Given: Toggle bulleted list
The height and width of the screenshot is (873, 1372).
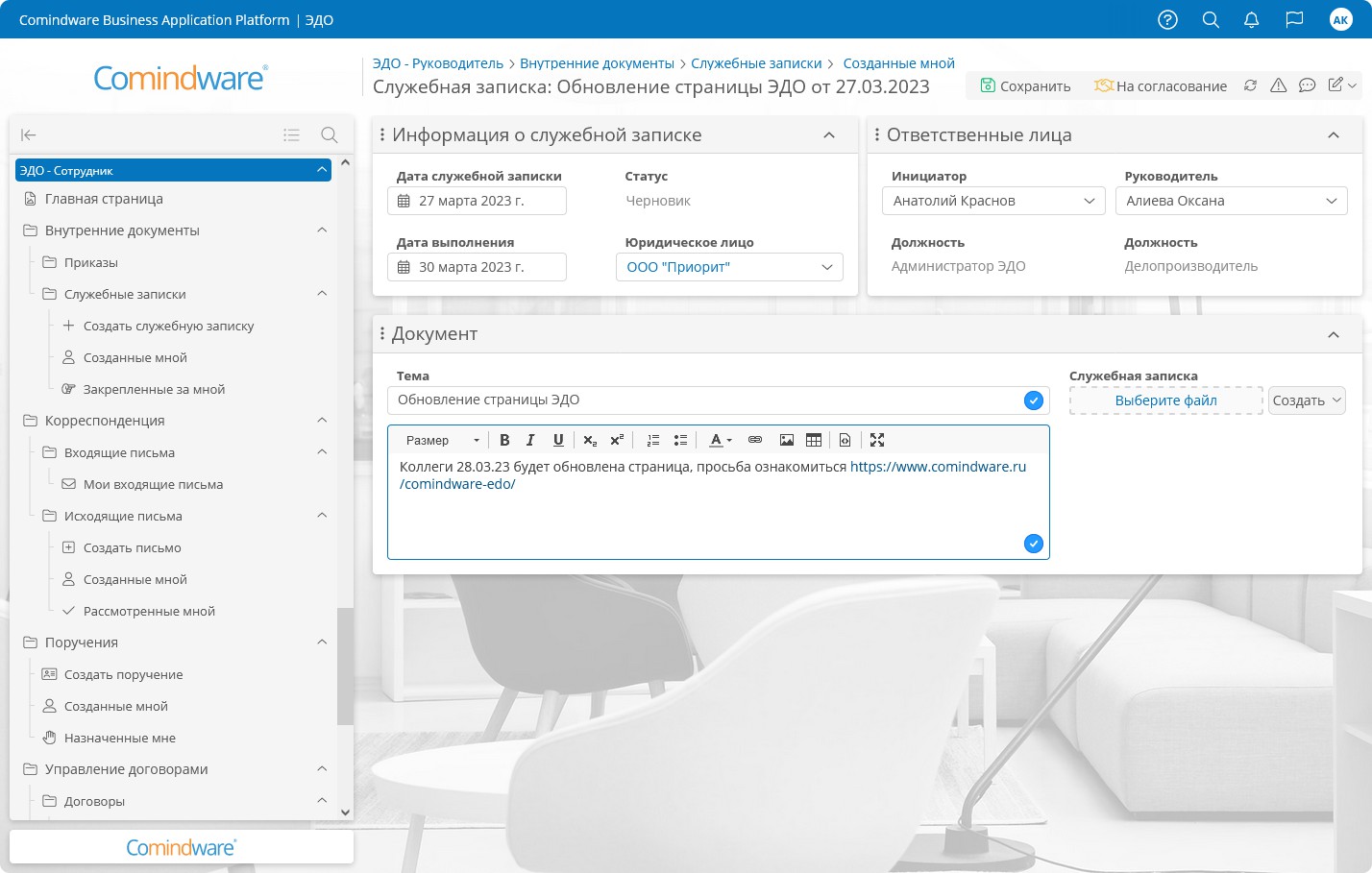Looking at the screenshot, I should coord(680,440).
